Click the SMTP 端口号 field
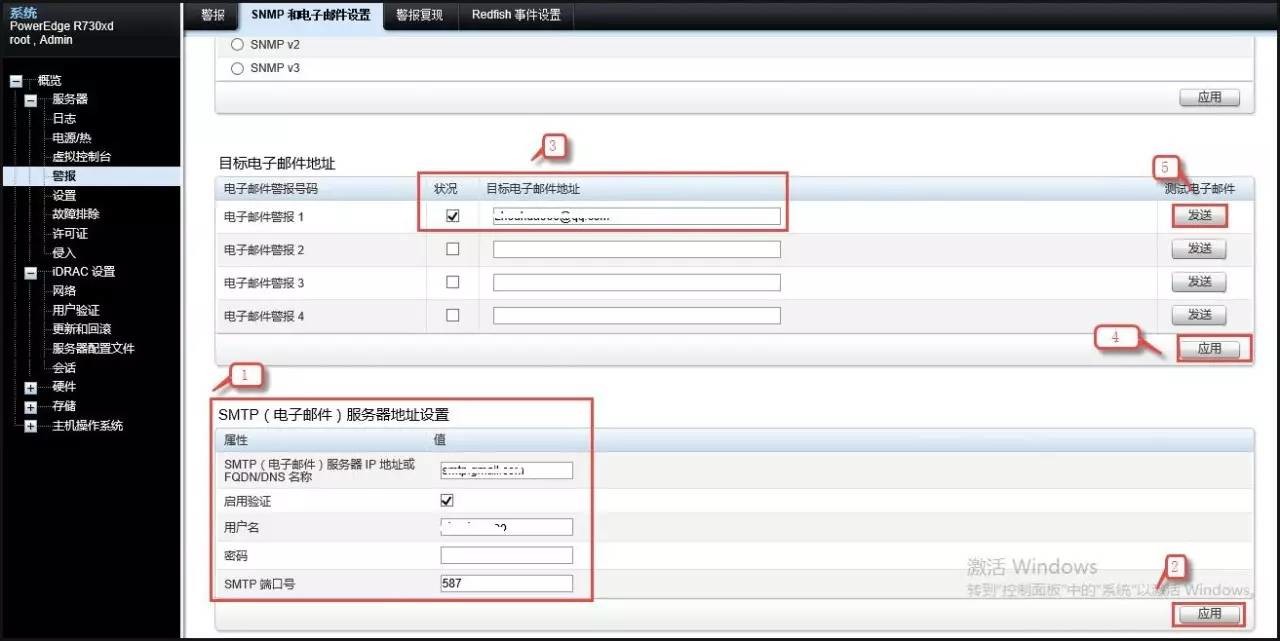Viewport: 1280px width, 641px height. (507, 583)
